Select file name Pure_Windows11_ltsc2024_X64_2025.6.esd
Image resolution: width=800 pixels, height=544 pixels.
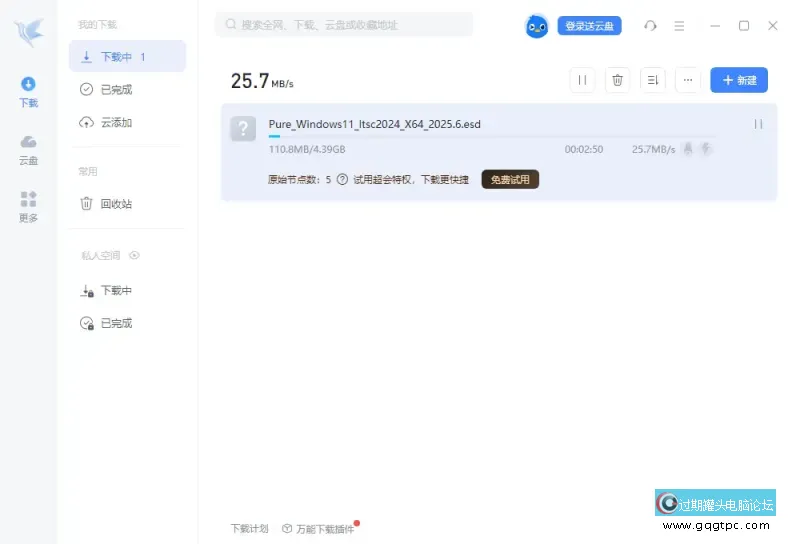tap(374, 124)
